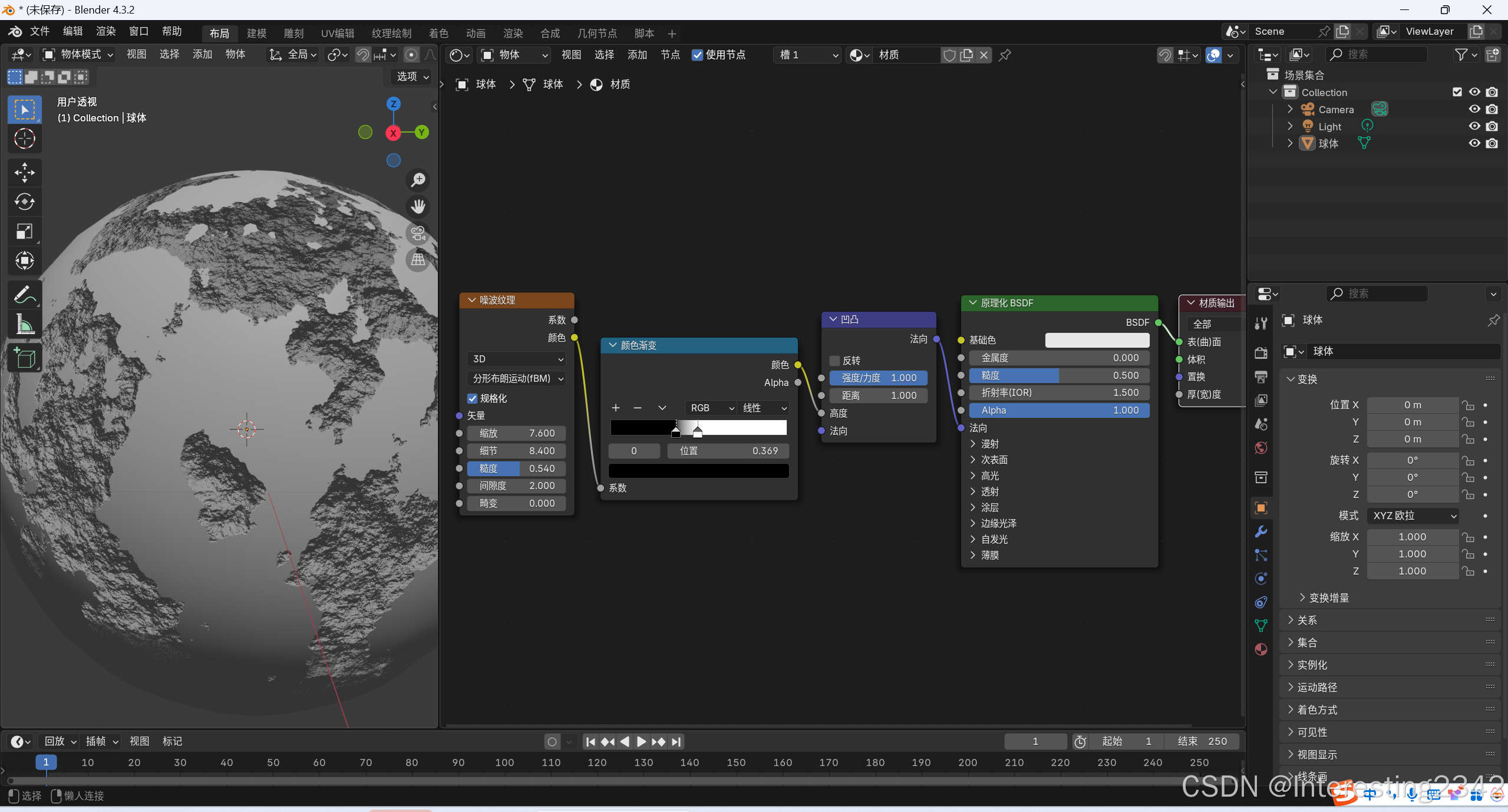Open the Modifiers wrench properties tab
Image resolution: width=1508 pixels, height=812 pixels.
[x=1261, y=532]
